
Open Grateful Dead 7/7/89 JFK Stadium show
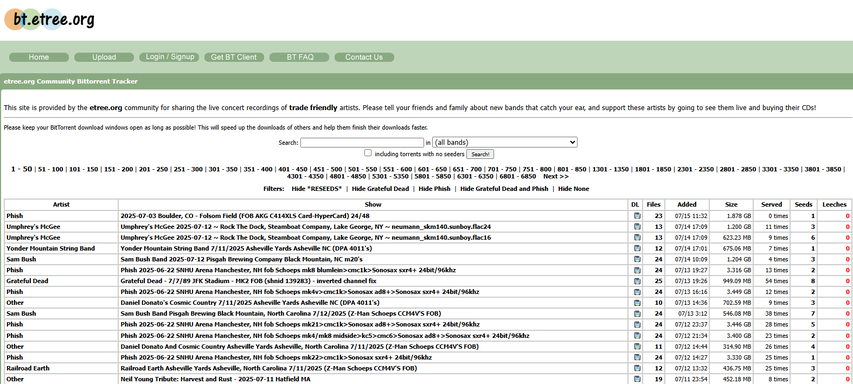coord(248,281)
